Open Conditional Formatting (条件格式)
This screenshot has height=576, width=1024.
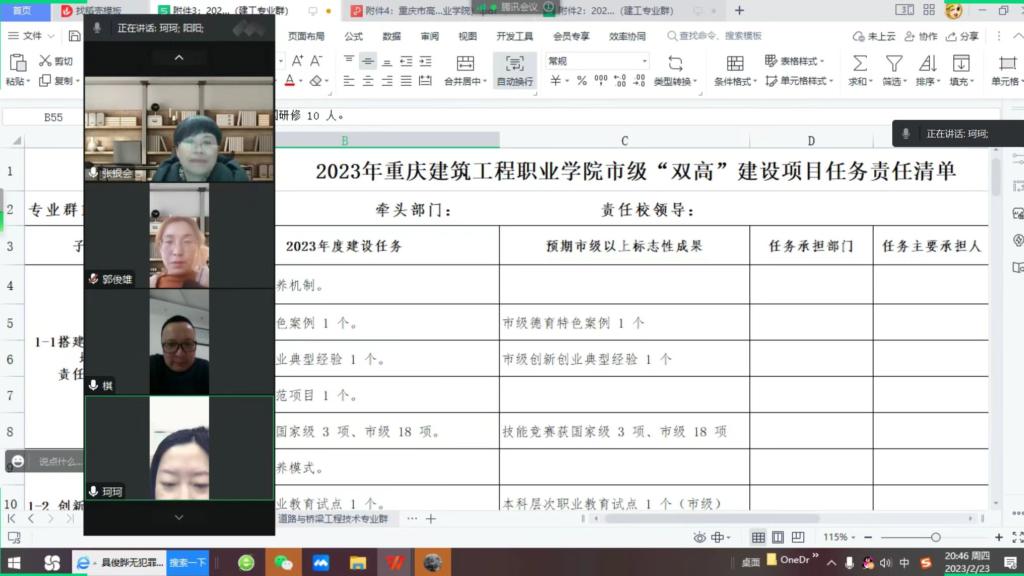(735, 63)
